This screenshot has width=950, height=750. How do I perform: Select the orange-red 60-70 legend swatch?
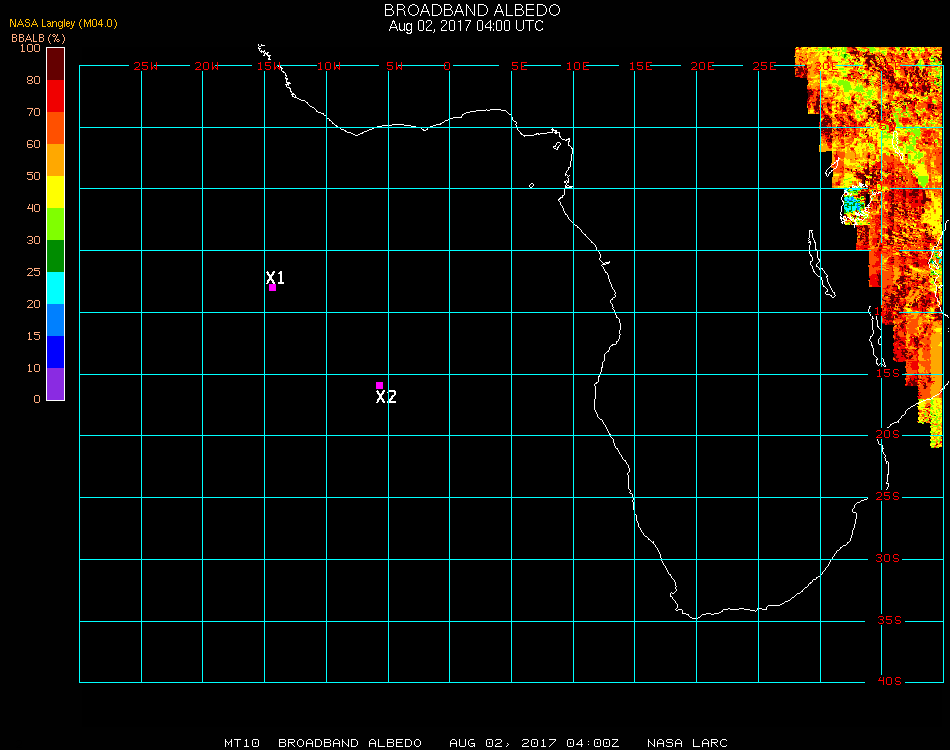[x=56, y=128]
